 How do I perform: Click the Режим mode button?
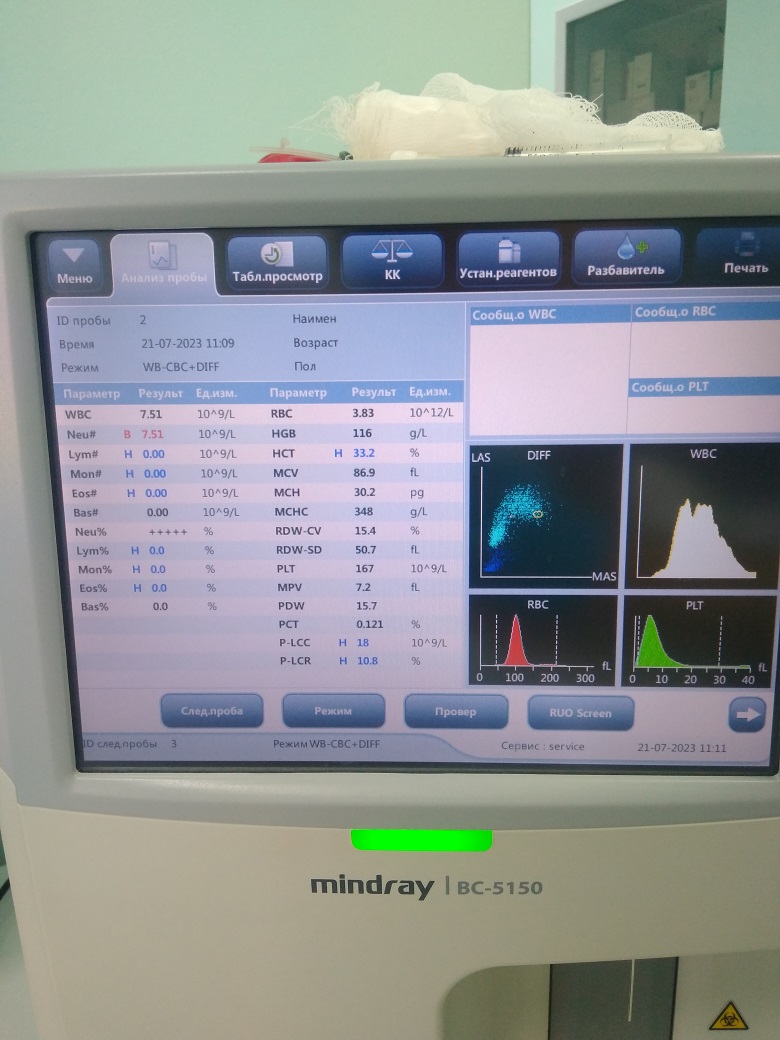(333, 711)
